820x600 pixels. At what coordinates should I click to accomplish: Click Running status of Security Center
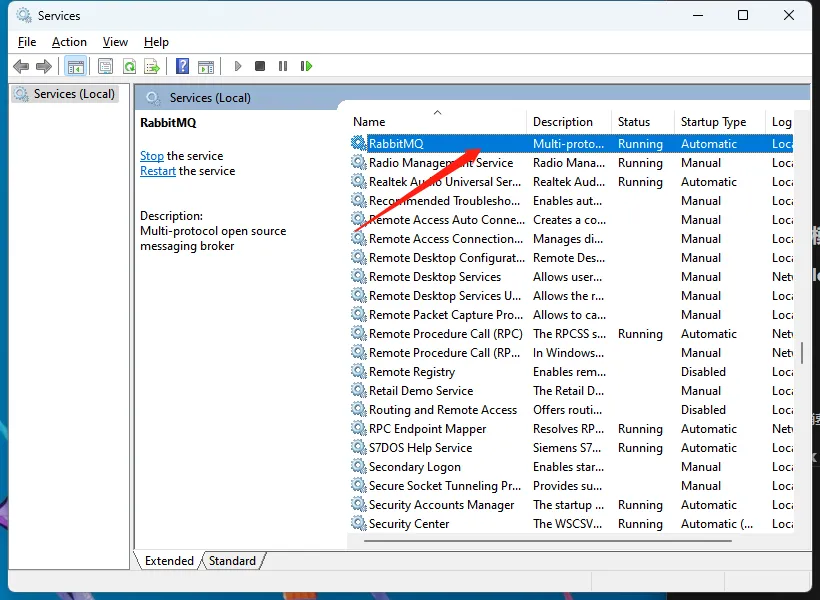click(640, 524)
